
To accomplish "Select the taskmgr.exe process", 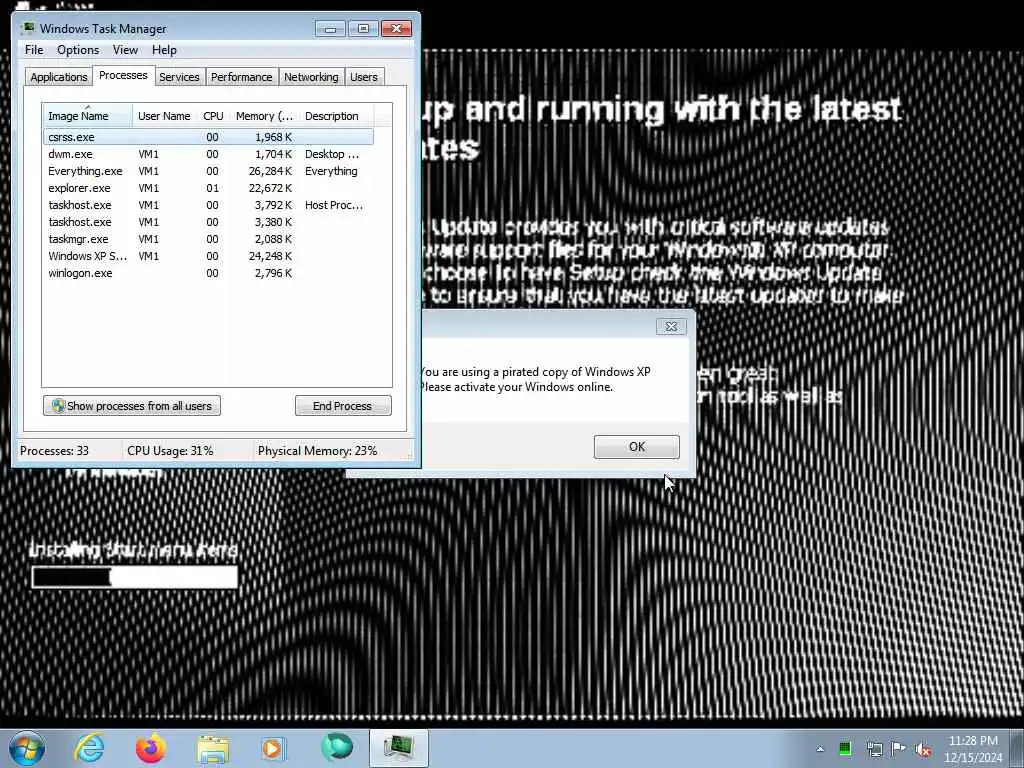I will tap(208, 239).
